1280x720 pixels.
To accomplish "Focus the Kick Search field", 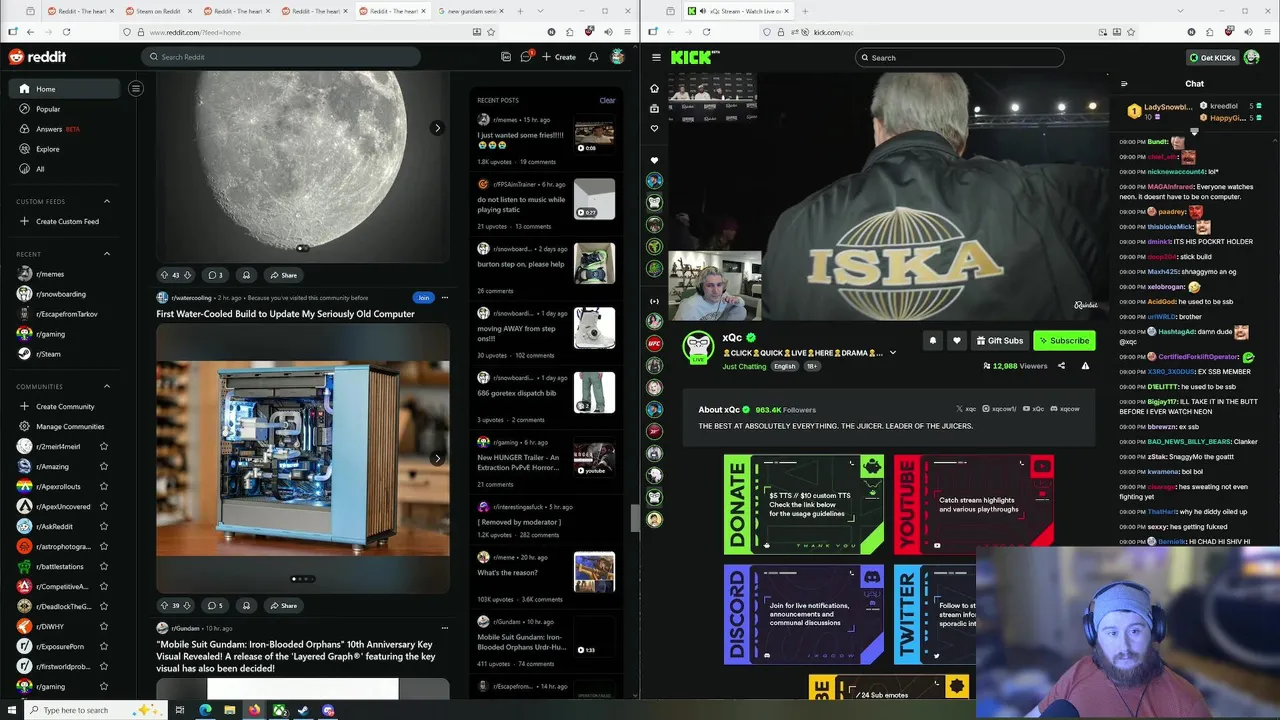I will tap(960, 58).
